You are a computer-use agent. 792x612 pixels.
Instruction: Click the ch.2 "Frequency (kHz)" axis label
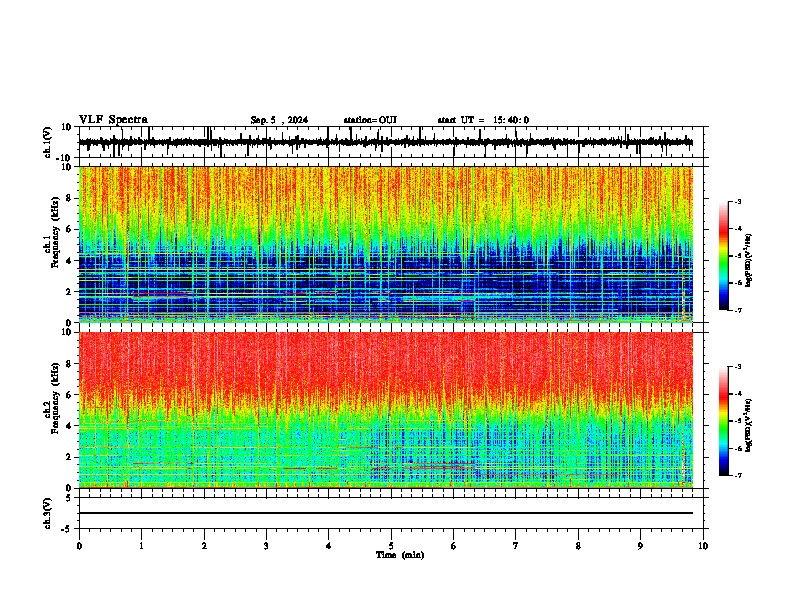55,398
